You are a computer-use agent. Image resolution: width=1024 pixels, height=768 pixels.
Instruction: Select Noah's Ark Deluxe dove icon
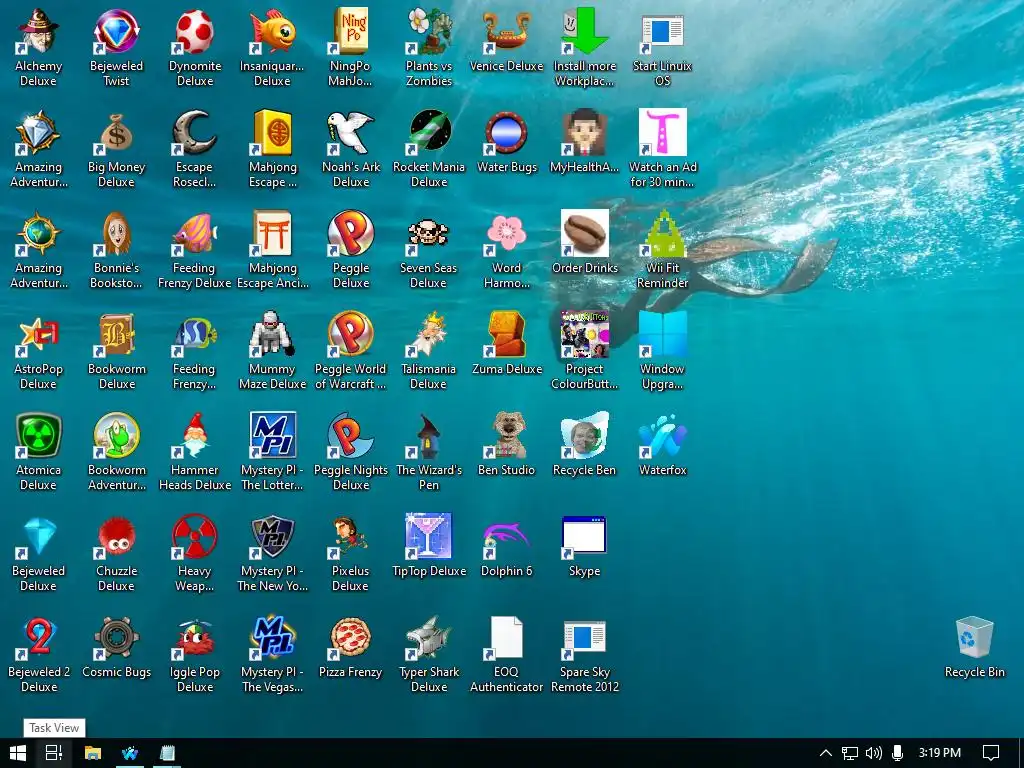351,133
